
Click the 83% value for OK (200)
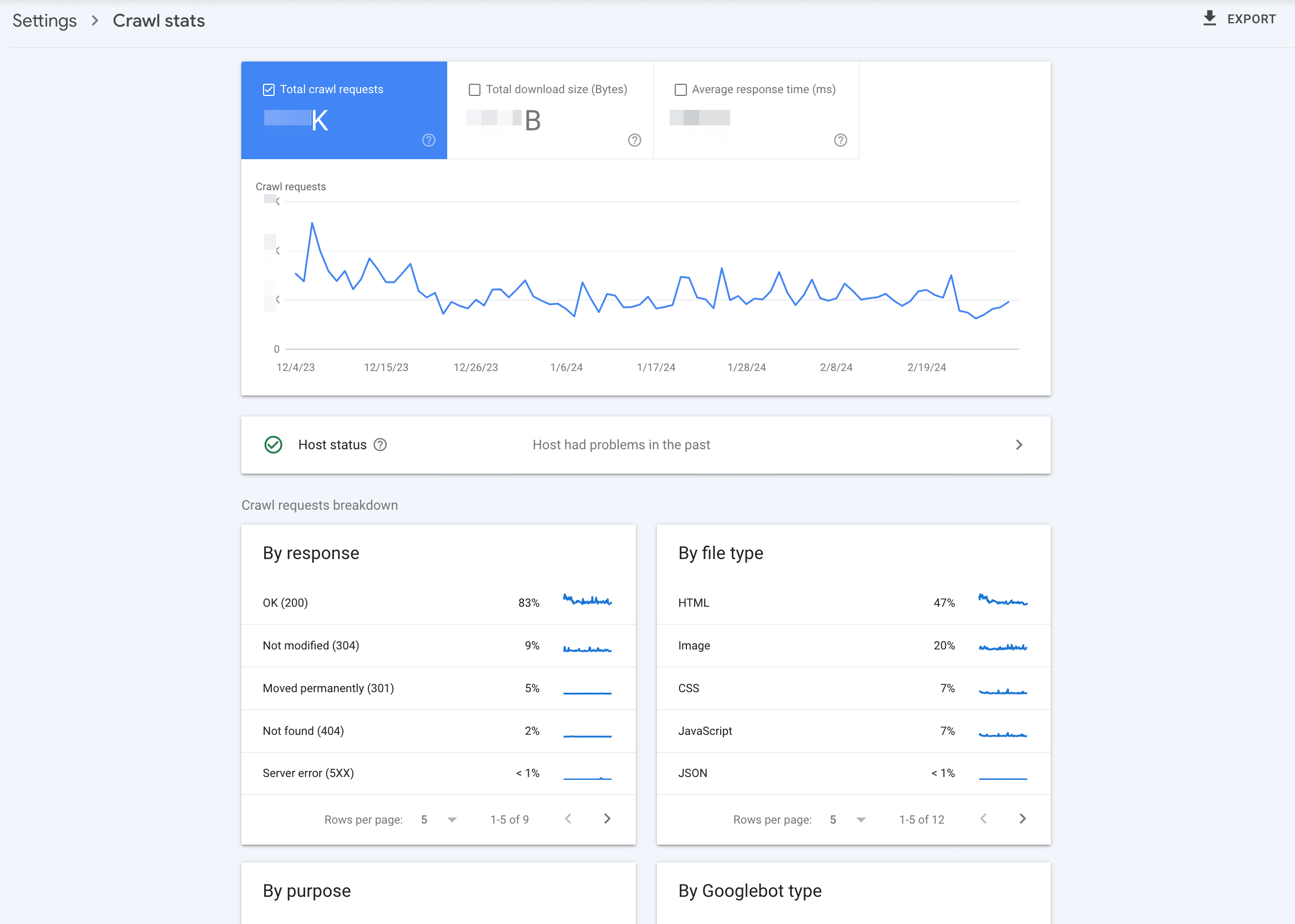pos(529,603)
